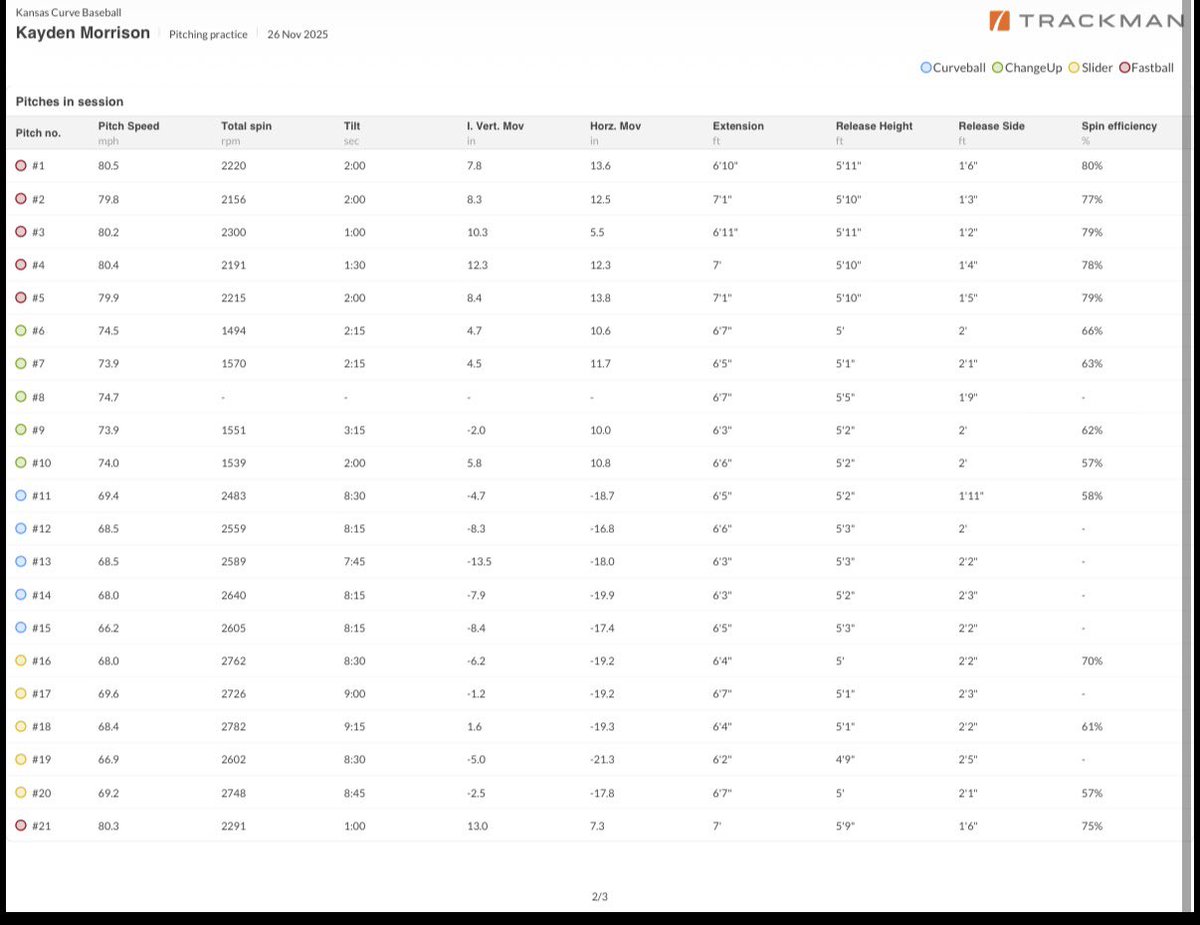Click the blue Curveball marker for pitch #11
Screen dimensions: 1200x925
tap(21, 496)
